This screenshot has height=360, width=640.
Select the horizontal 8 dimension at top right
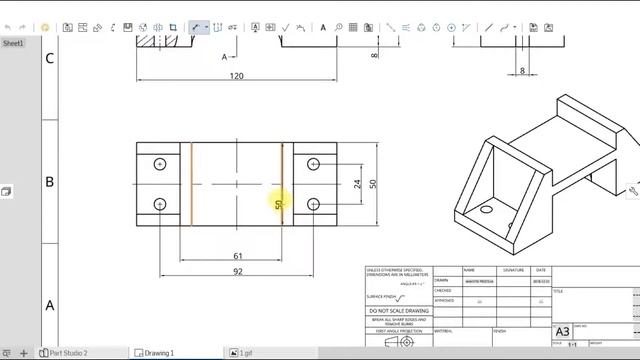point(522,71)
